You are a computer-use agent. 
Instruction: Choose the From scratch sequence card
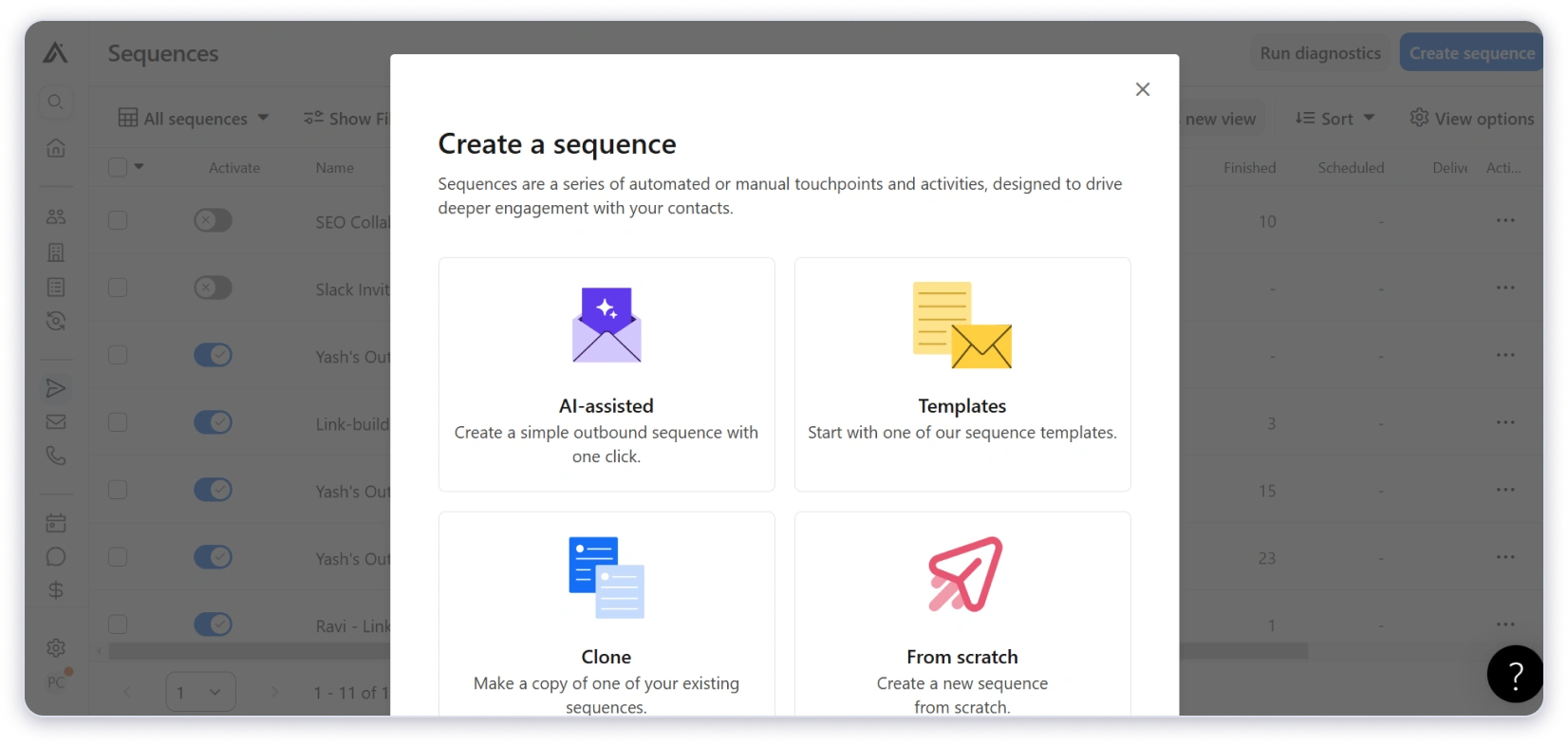click(962, 614)
